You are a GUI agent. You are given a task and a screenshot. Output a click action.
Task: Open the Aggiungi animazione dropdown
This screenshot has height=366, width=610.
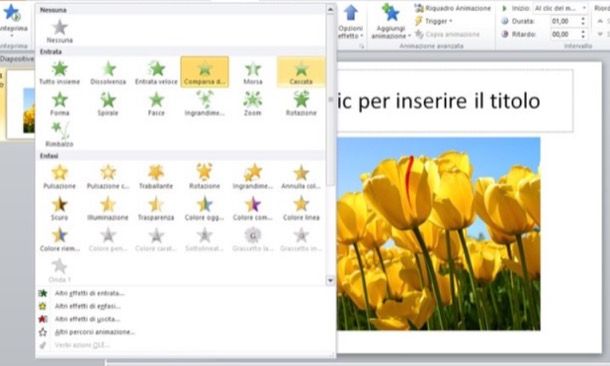click(x=391, y=21)
